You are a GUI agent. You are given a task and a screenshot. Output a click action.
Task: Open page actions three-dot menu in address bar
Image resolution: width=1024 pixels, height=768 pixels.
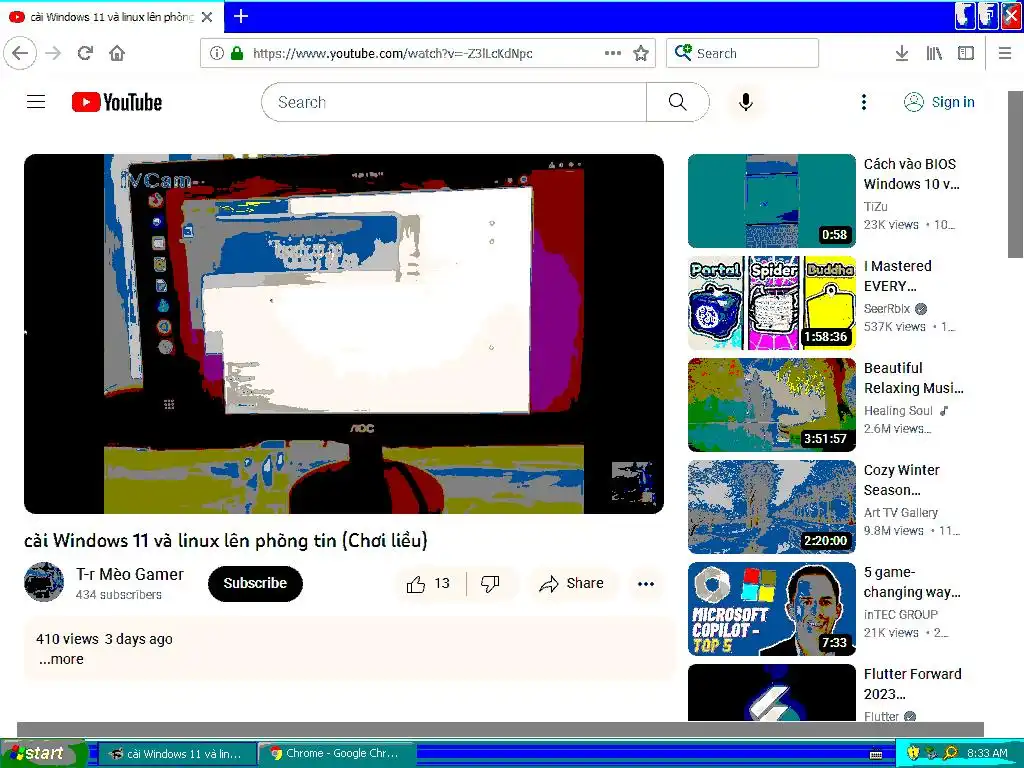613,53
